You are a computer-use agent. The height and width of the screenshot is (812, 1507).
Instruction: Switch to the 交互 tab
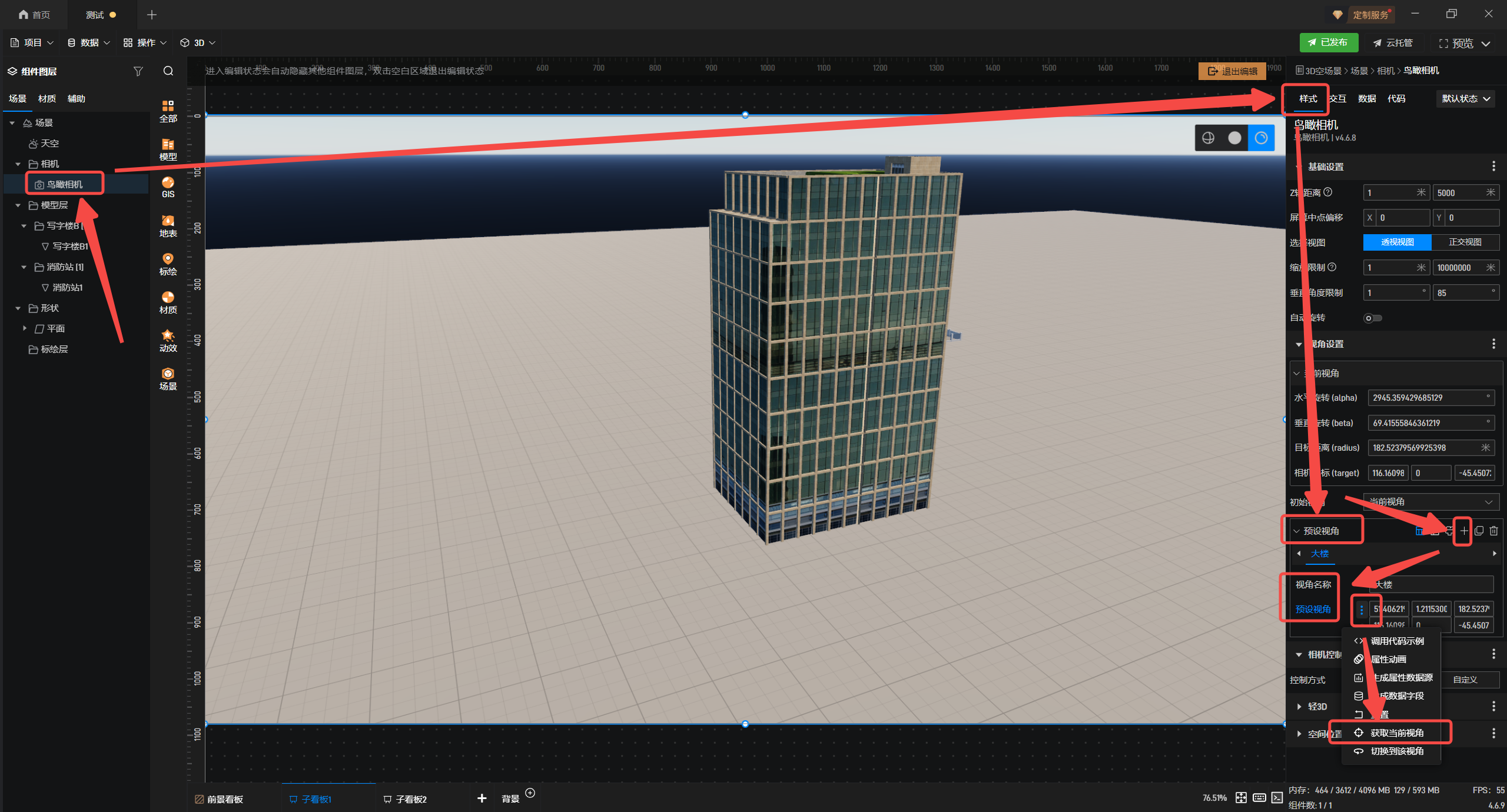click(1337, 99)
